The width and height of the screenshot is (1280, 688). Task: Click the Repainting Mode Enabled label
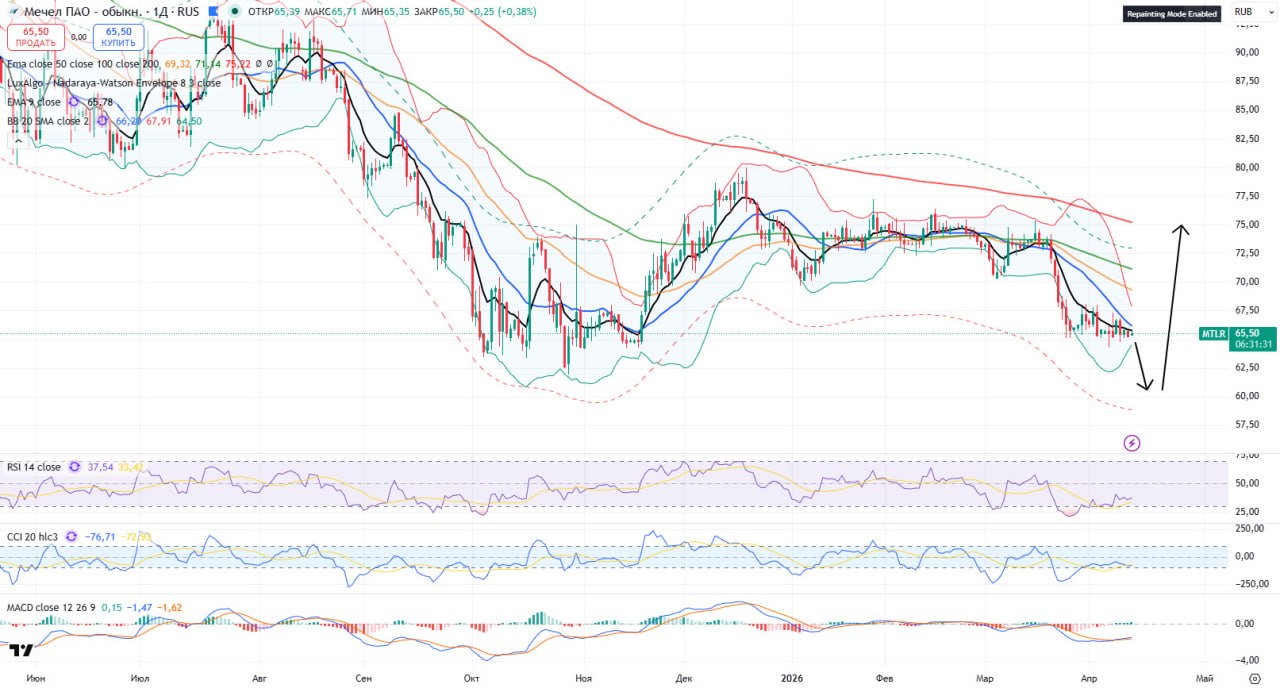[x=1171, y=14]
